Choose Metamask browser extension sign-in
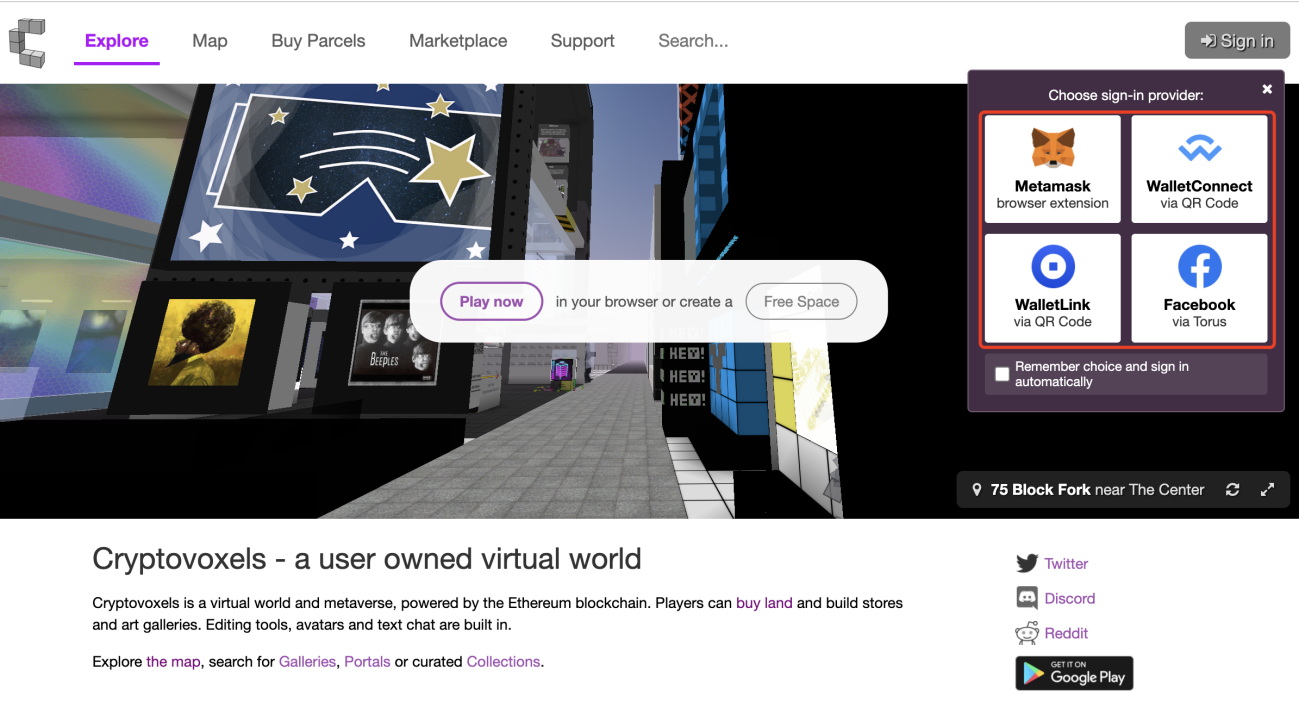The width and height of the screenshot is (1299, 720). [1052, 169]
